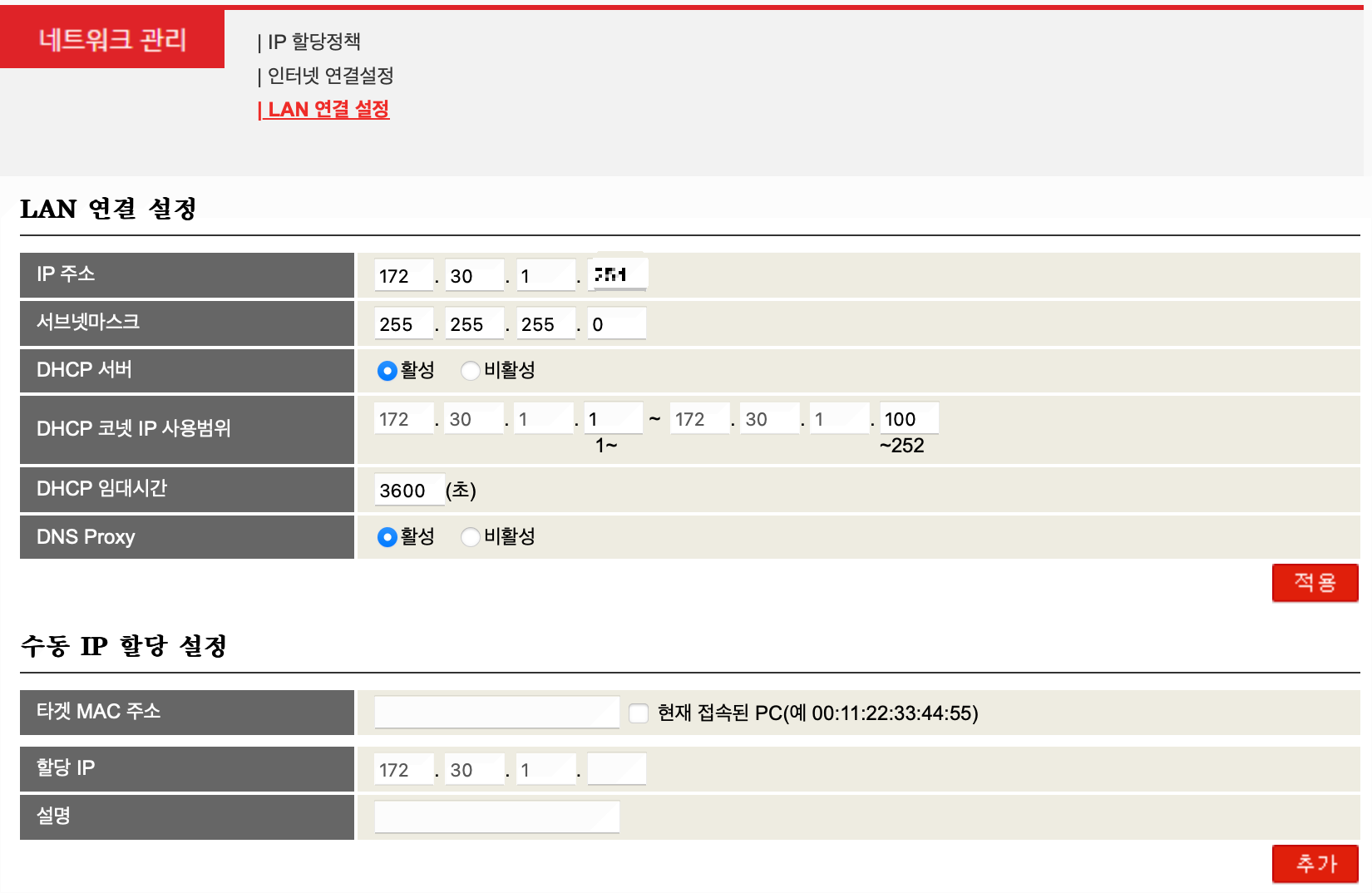Click the 할당 IP first octet 172
This screenshot has width=1372, height=893.
[404, 769]
